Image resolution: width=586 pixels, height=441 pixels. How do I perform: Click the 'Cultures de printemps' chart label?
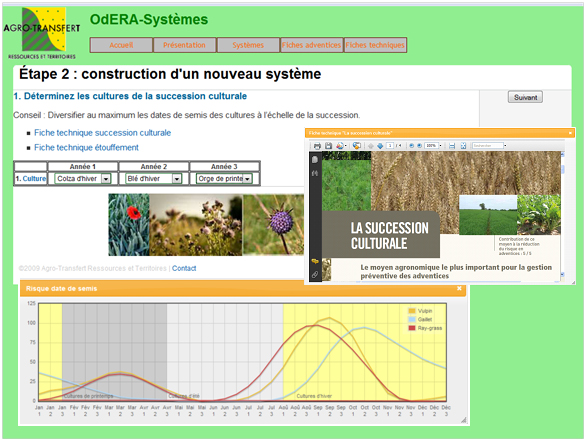click(x=89, y=396)
